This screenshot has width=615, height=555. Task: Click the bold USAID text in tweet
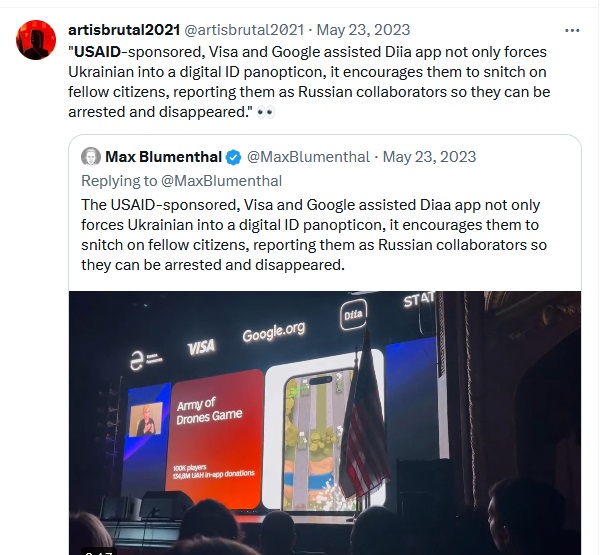click(97, 52)
